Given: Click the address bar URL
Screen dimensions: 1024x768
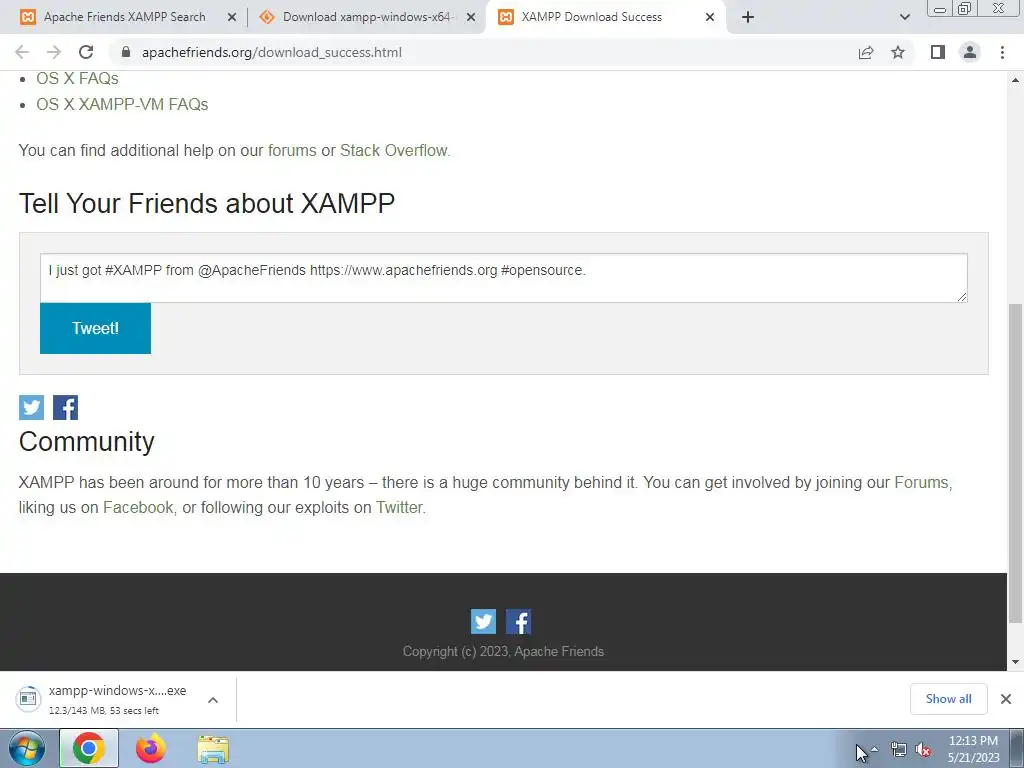Looking at the screenshot, I should tap(272, 52).
